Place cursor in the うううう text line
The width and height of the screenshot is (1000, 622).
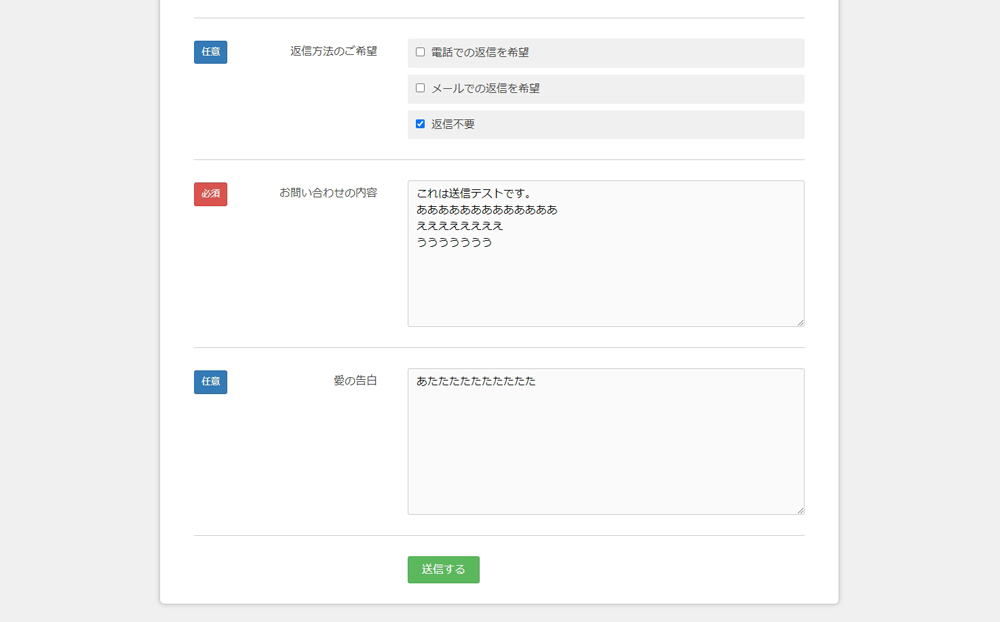454,242
